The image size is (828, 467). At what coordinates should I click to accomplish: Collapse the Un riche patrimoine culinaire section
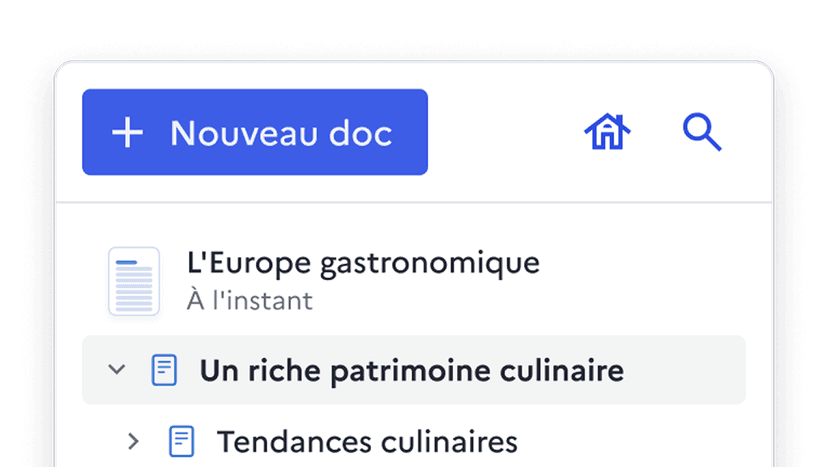pyautogui.click(x=117, y=371)
